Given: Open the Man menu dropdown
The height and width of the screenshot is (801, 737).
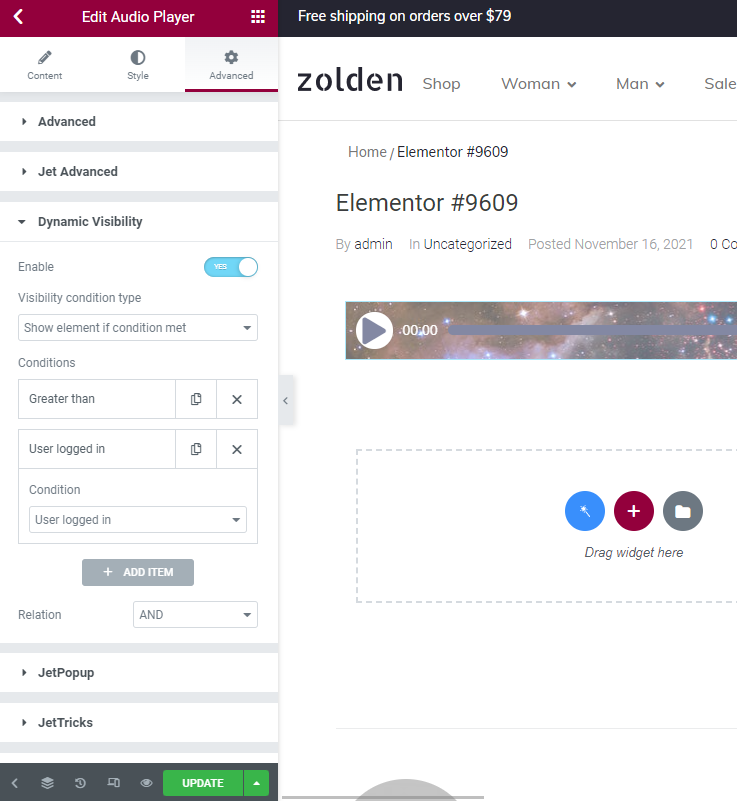Looking at the screenshot, I should [x=640, y=84].
